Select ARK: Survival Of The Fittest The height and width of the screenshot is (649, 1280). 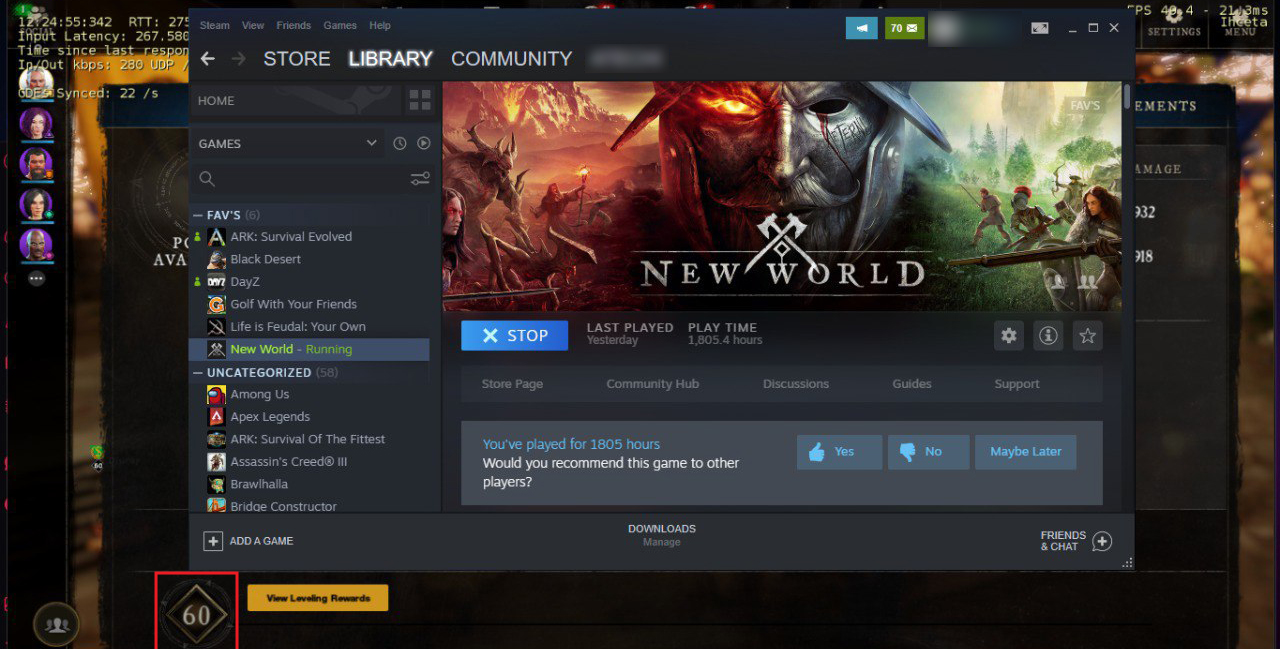pyautogui.click(x=308, y=439)
